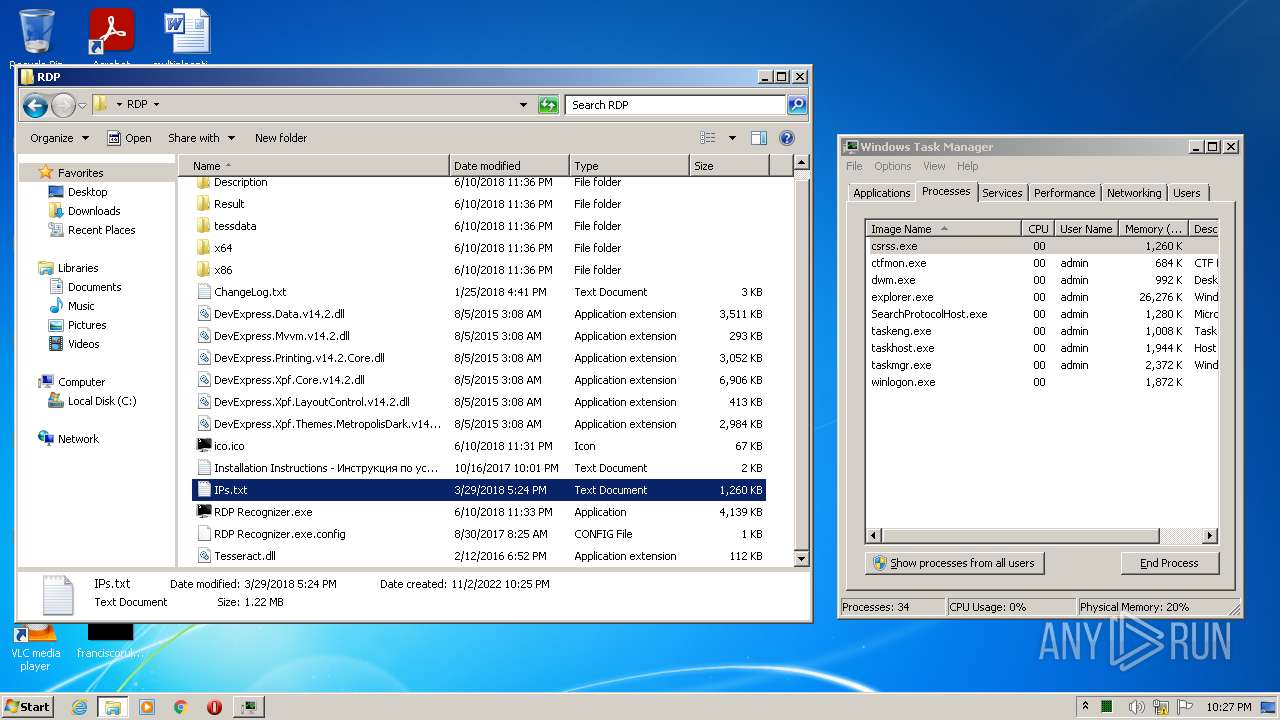Select RDP Recognizer.exe.config file
This screenshot has height=720, width=1280.
480,534
